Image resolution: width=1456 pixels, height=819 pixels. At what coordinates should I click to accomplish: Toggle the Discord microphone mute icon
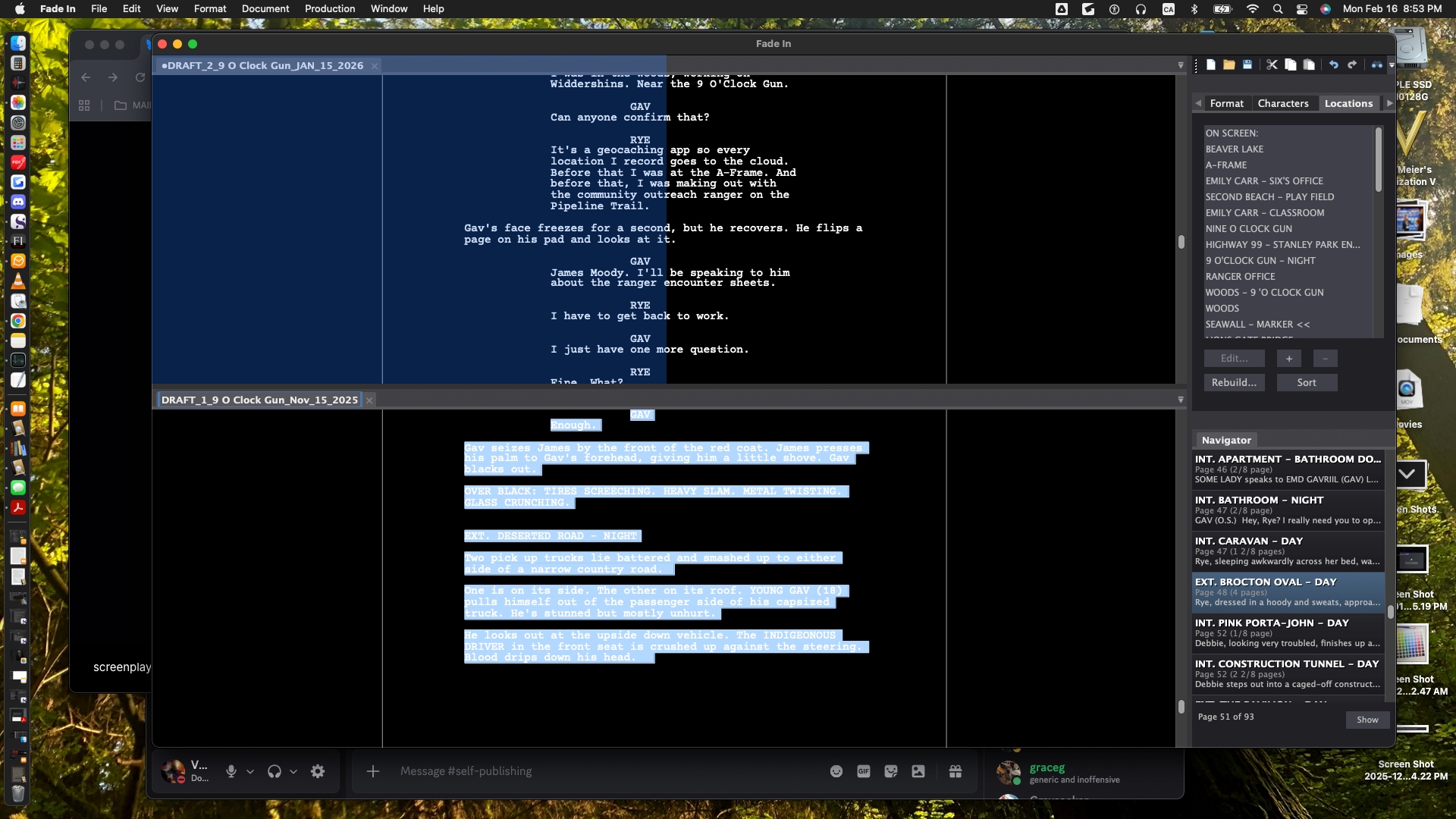click(231, 771)
